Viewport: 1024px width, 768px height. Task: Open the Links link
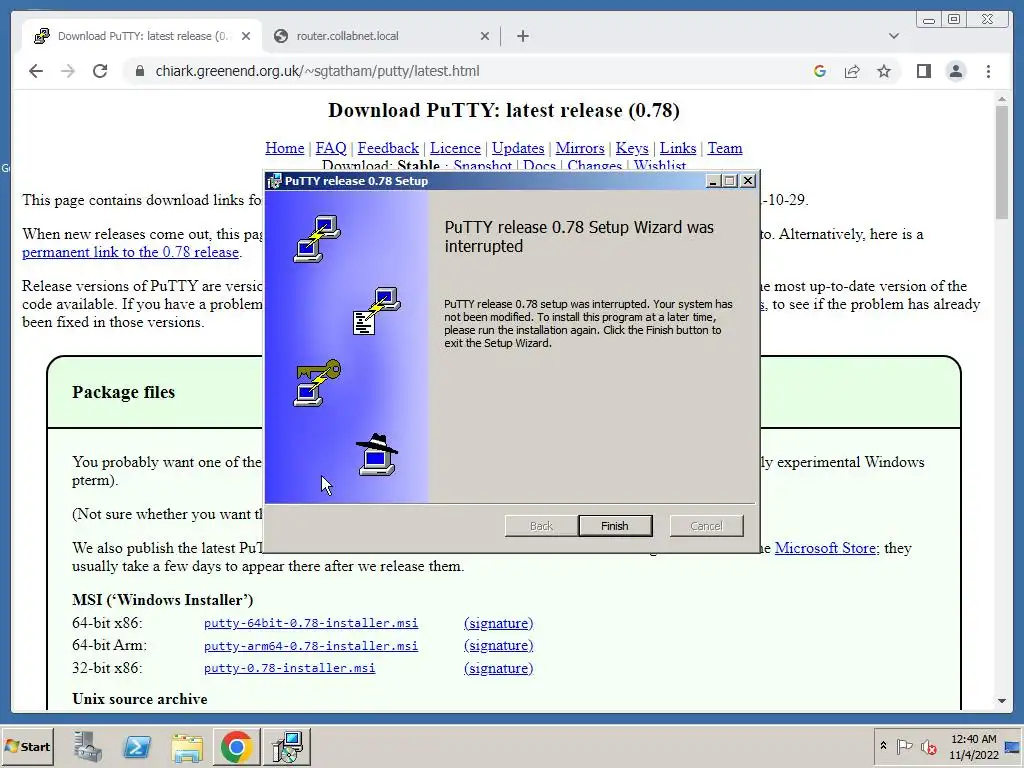pyautogui.click(x=678, y=148)
